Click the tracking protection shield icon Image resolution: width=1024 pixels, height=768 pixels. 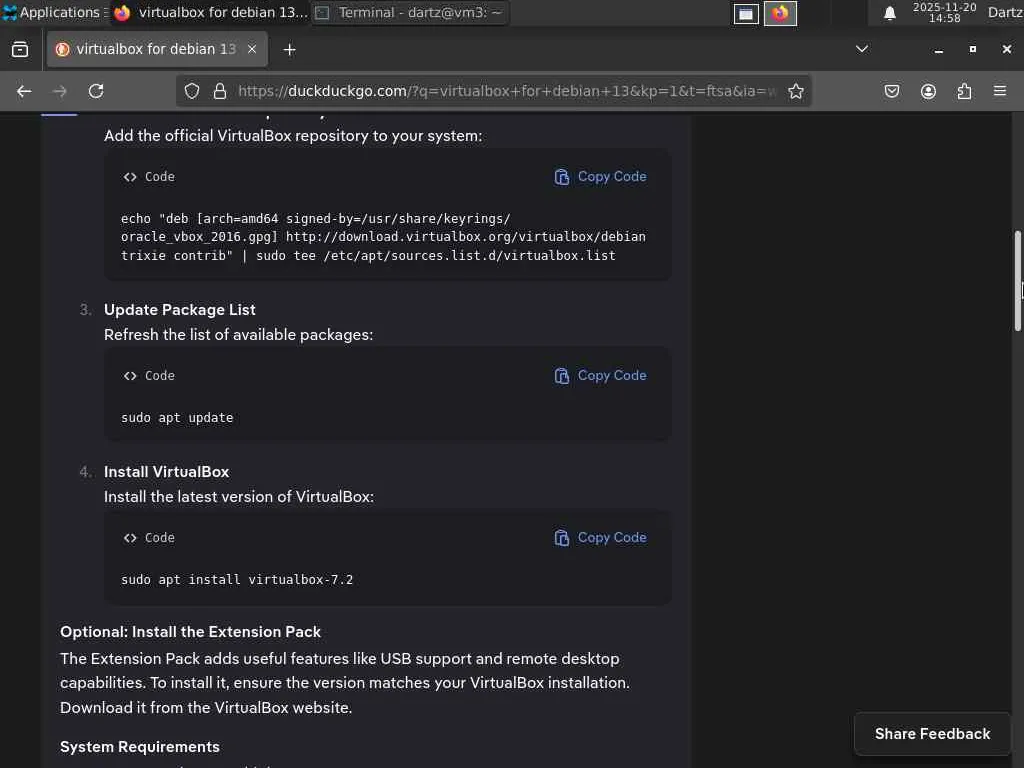click(192, 91)
